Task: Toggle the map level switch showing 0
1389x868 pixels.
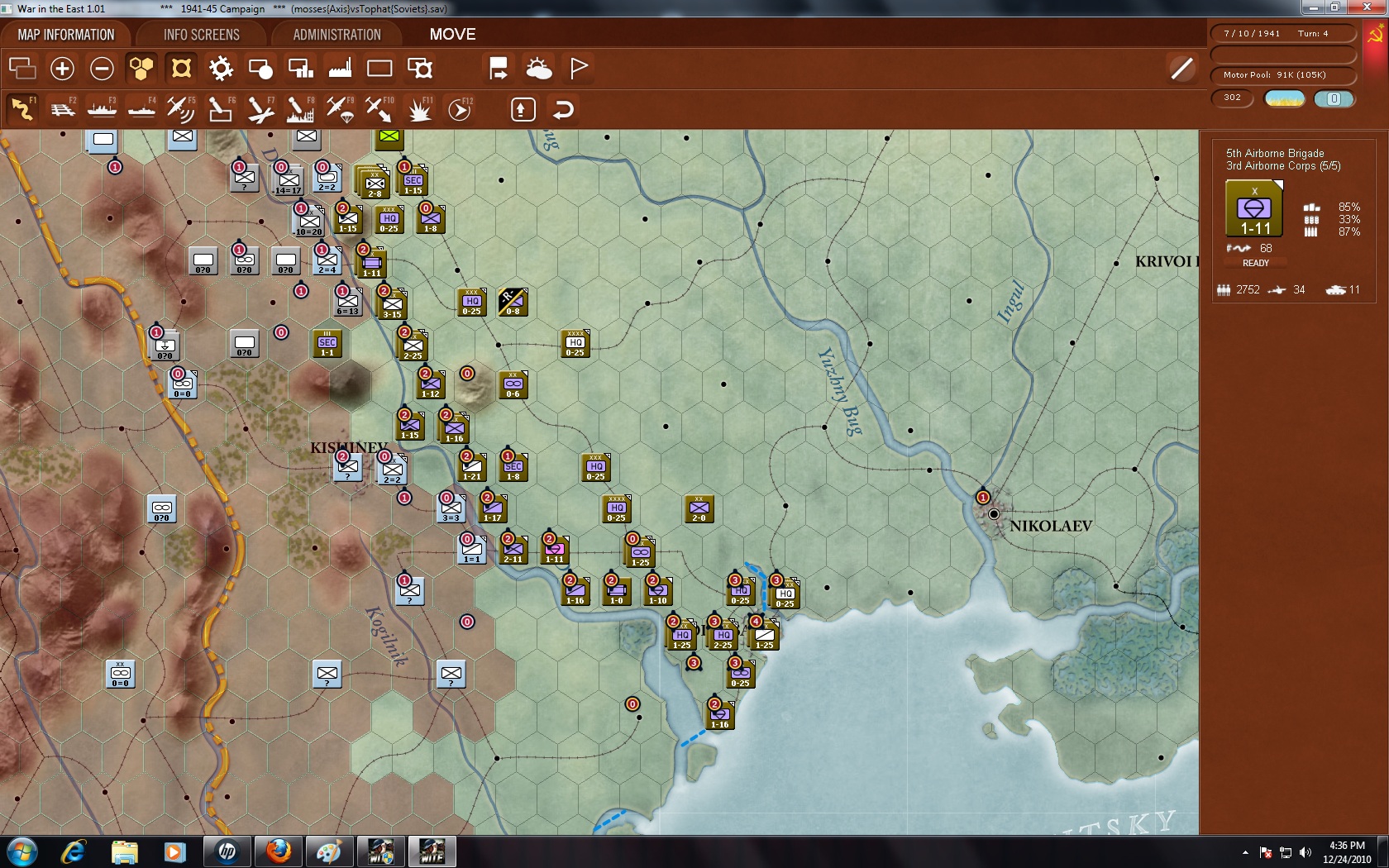Action: tap(1334, 98)
